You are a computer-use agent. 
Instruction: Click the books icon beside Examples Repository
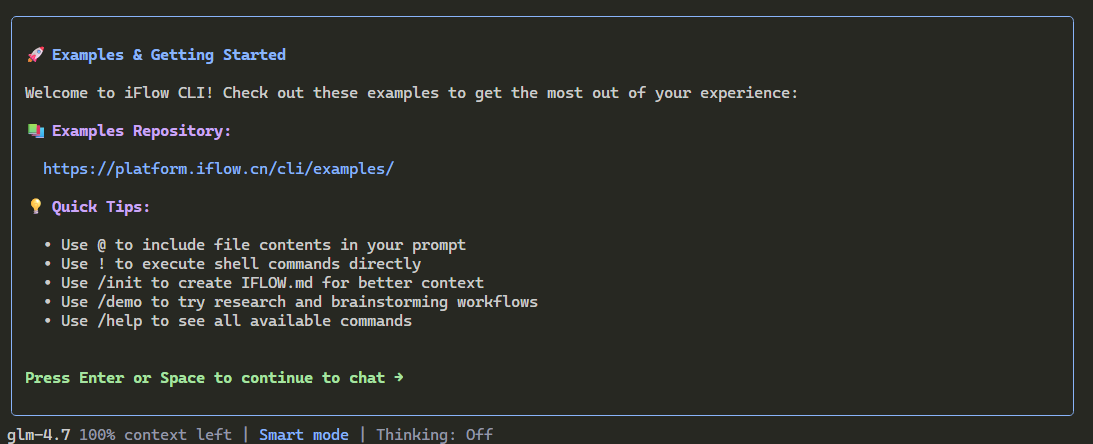36,131
